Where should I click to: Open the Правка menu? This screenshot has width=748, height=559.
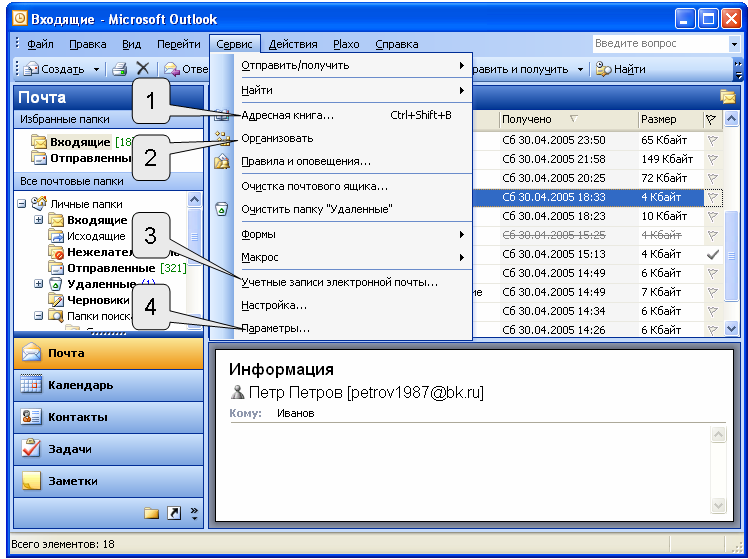pyautogui.click(x=88, y=44)
